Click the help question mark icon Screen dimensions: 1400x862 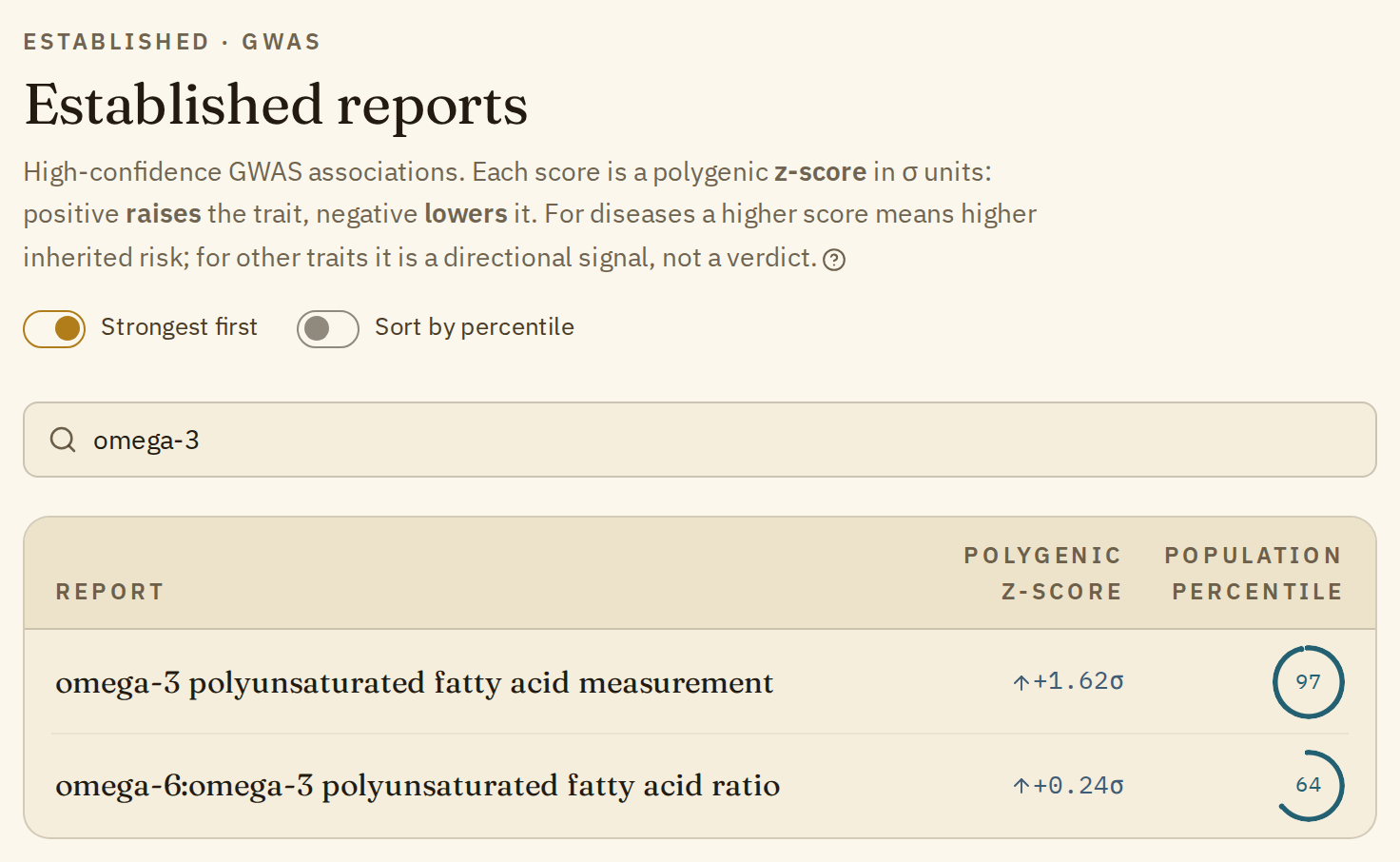click(x=834, y=260)
